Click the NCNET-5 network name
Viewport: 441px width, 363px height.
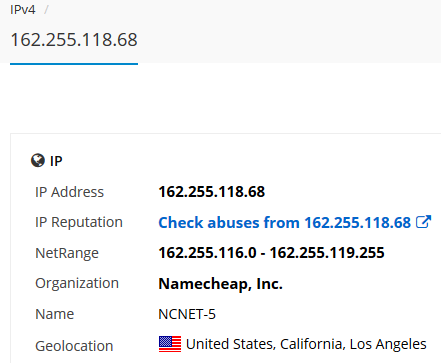[x=187, y=314]
